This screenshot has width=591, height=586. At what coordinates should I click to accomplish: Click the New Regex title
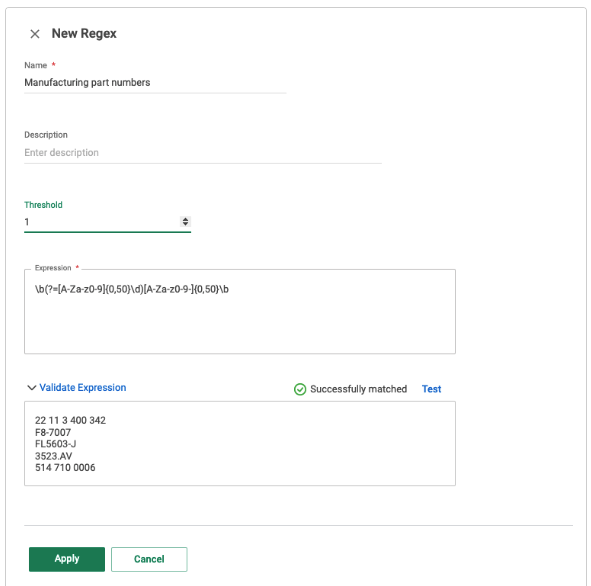click(x=84, y=34)
